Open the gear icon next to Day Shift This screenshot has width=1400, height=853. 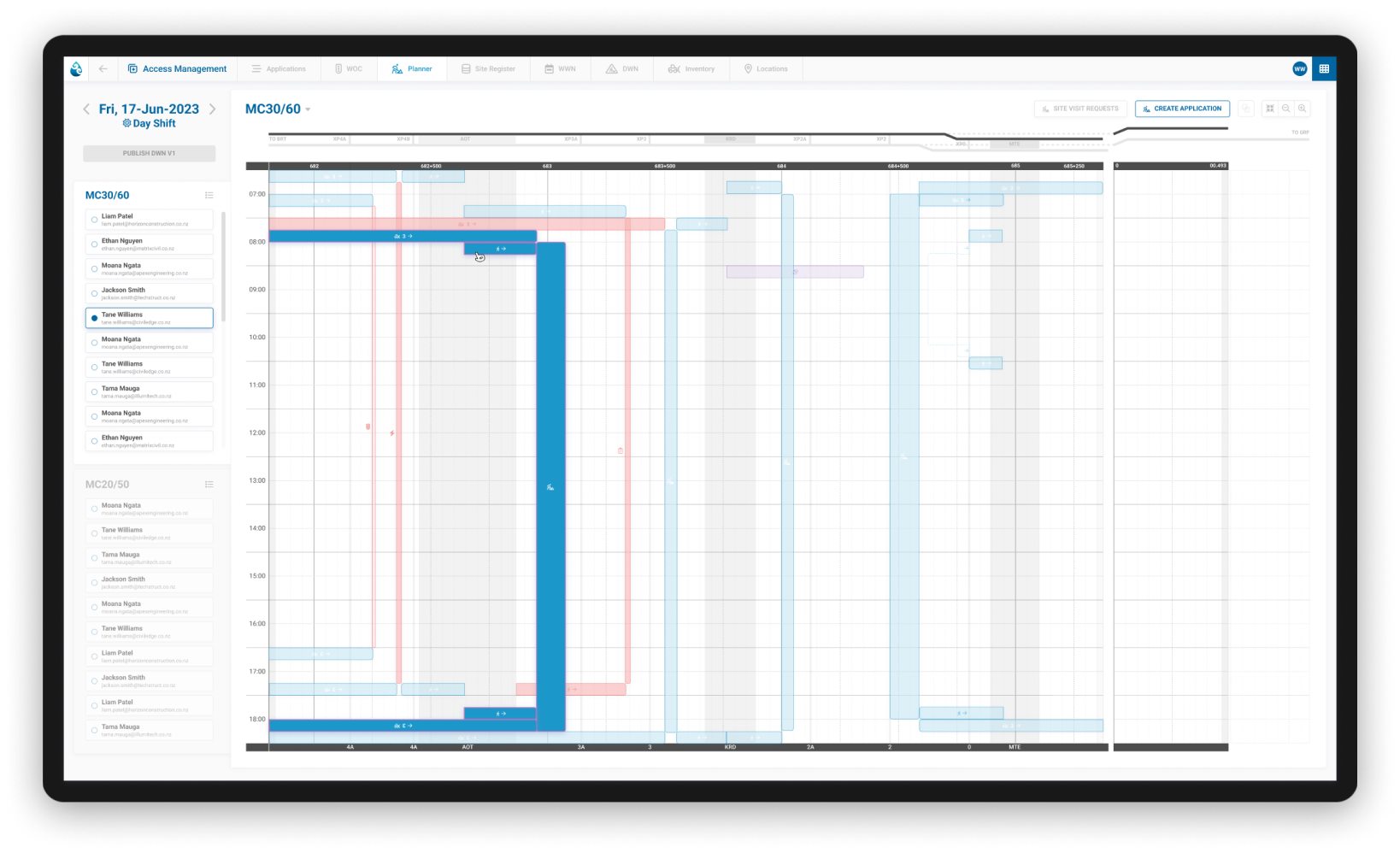point(125,123)
